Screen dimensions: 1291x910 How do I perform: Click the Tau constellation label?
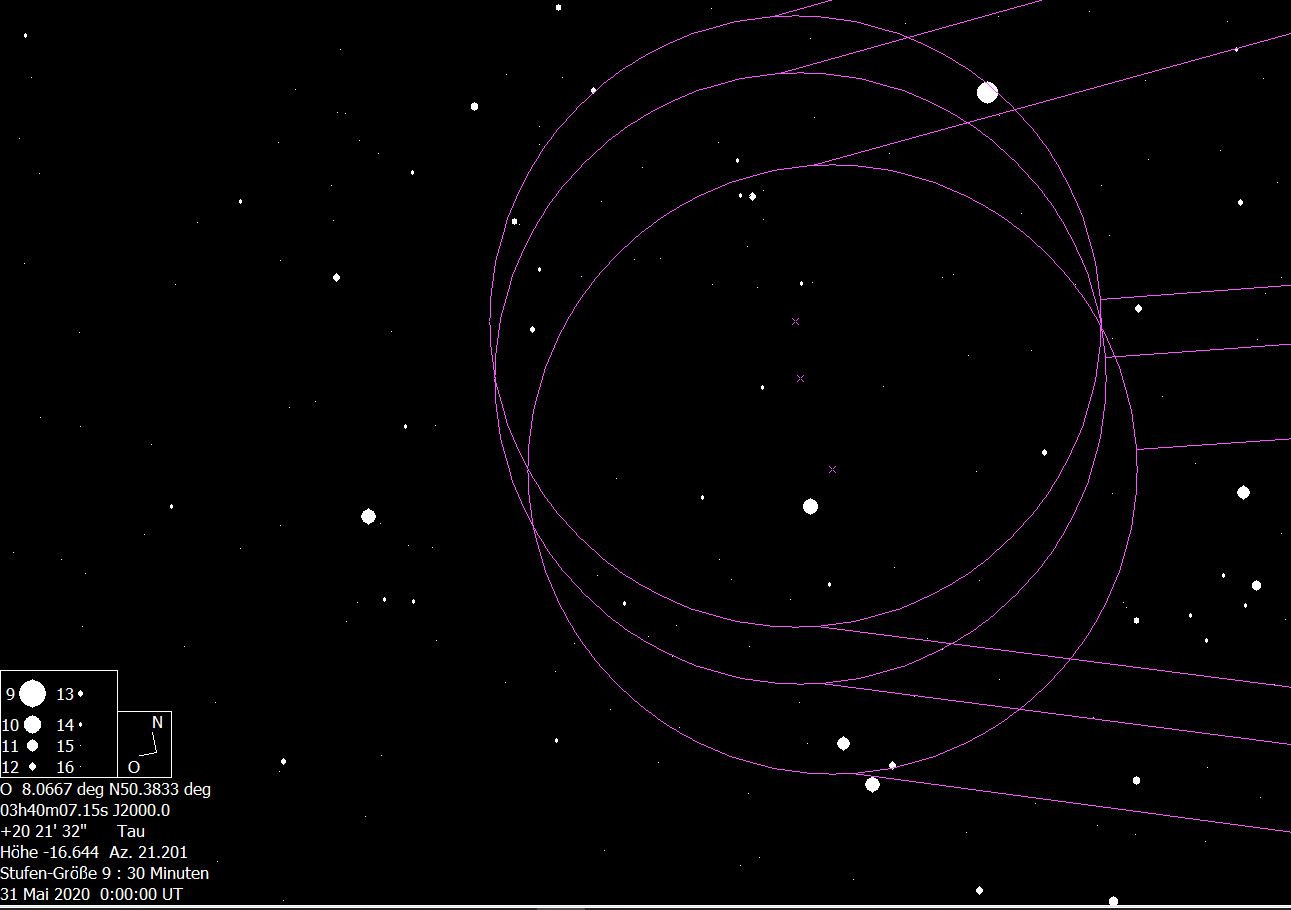click(x=131, y=831)
